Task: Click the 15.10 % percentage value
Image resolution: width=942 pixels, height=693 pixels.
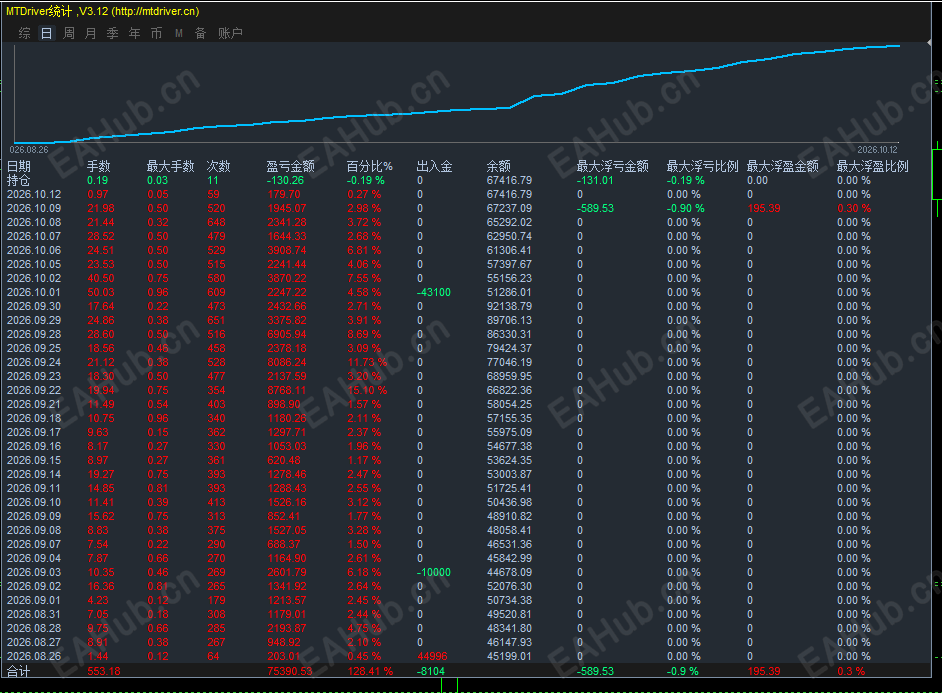Action: click(367, 390)
